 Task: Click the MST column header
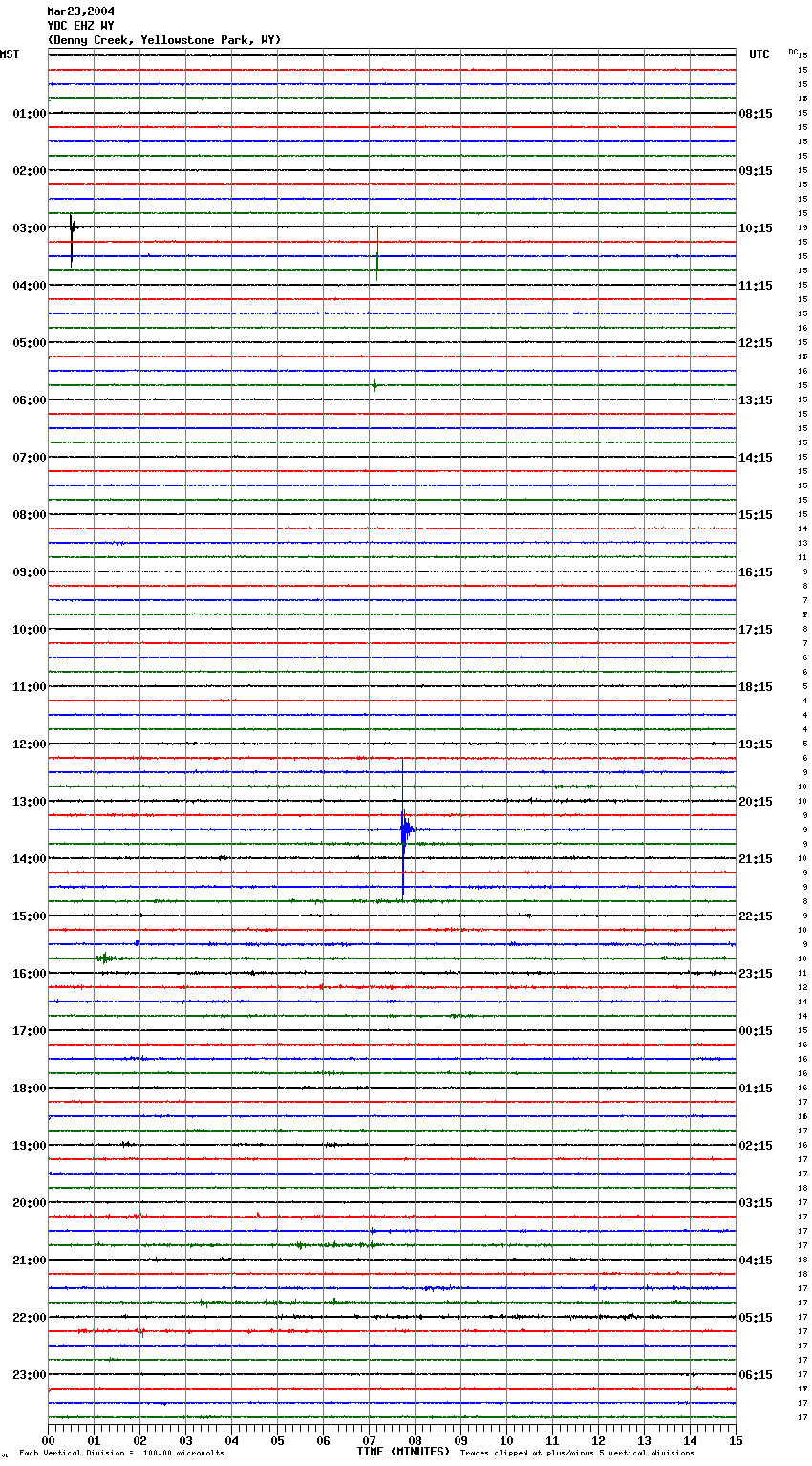10,54
